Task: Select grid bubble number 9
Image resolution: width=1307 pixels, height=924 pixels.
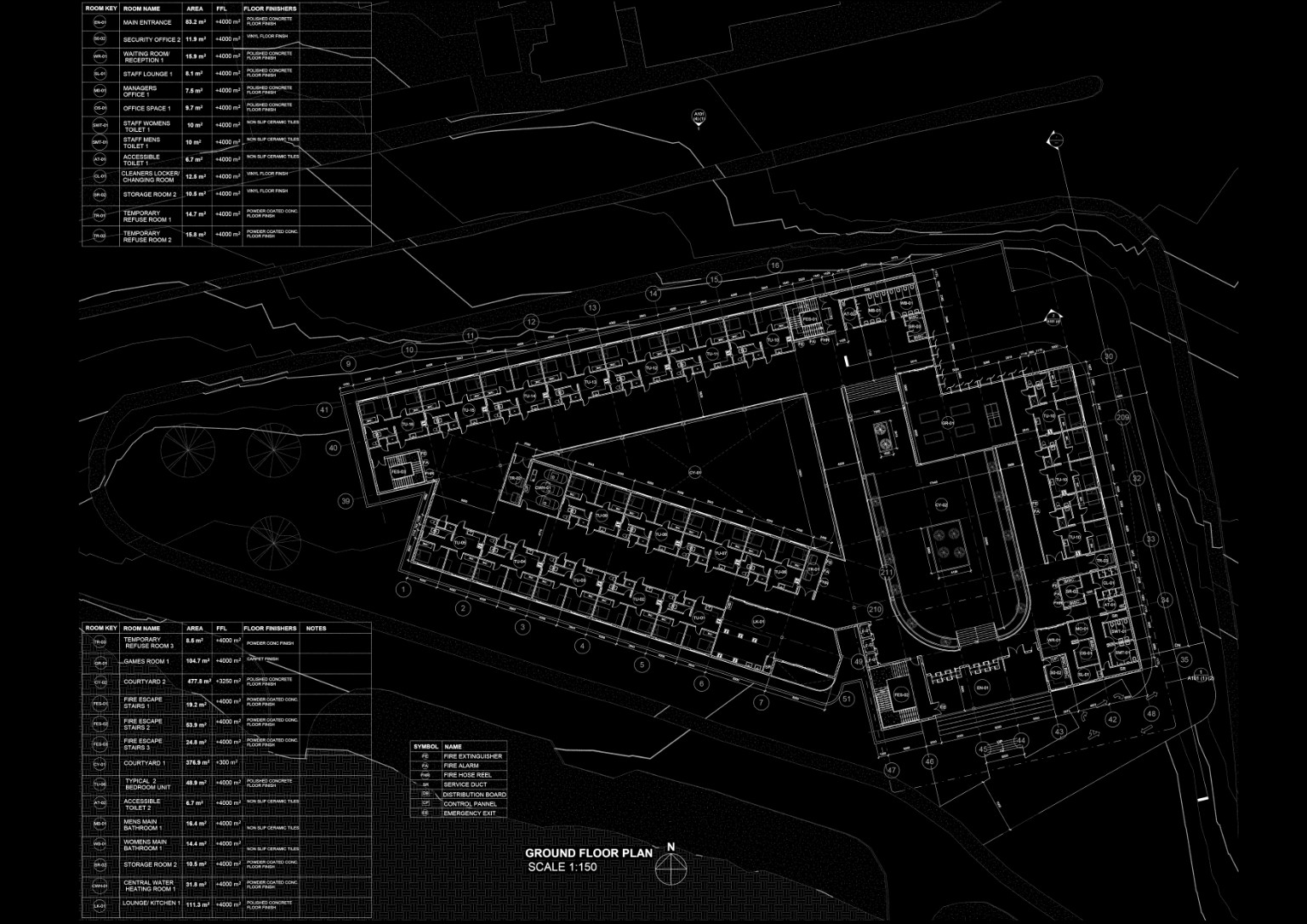Action: [347, 363]
